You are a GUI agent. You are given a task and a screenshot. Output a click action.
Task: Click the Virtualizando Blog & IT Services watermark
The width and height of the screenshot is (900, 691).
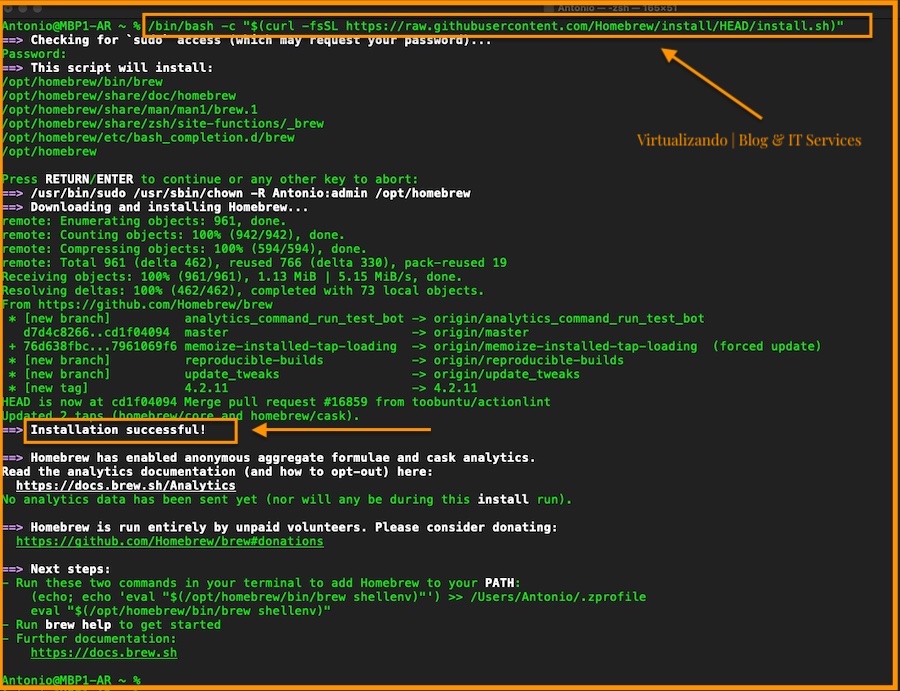coord(748,140)
